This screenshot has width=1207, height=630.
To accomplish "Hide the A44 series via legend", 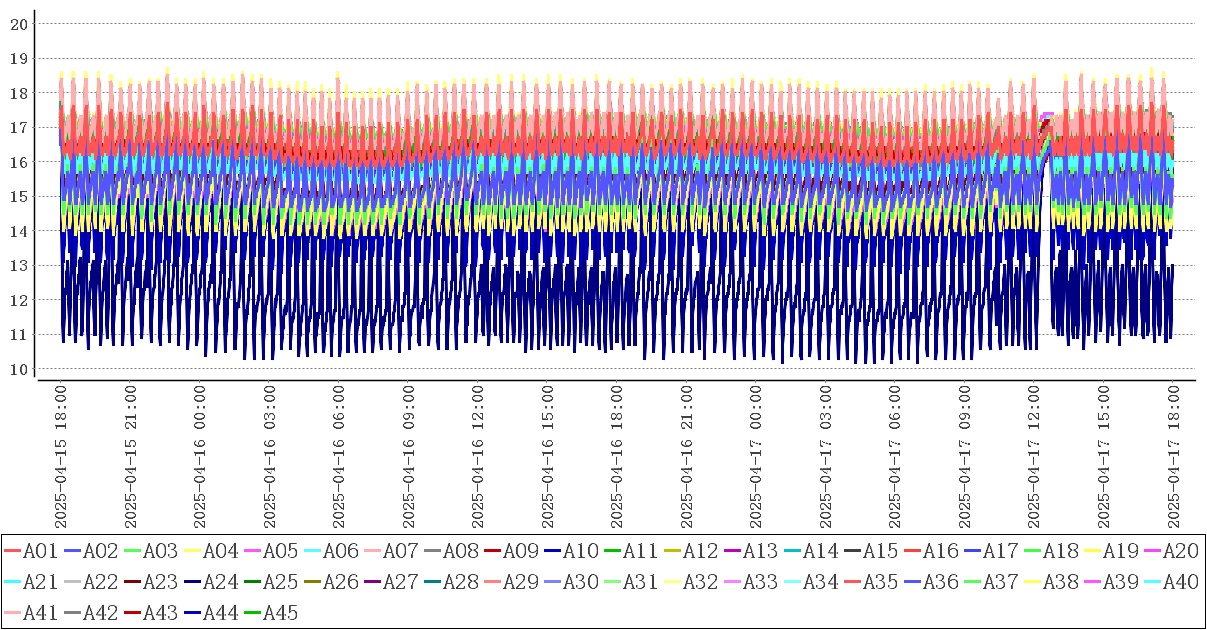I will click(221, 613).
